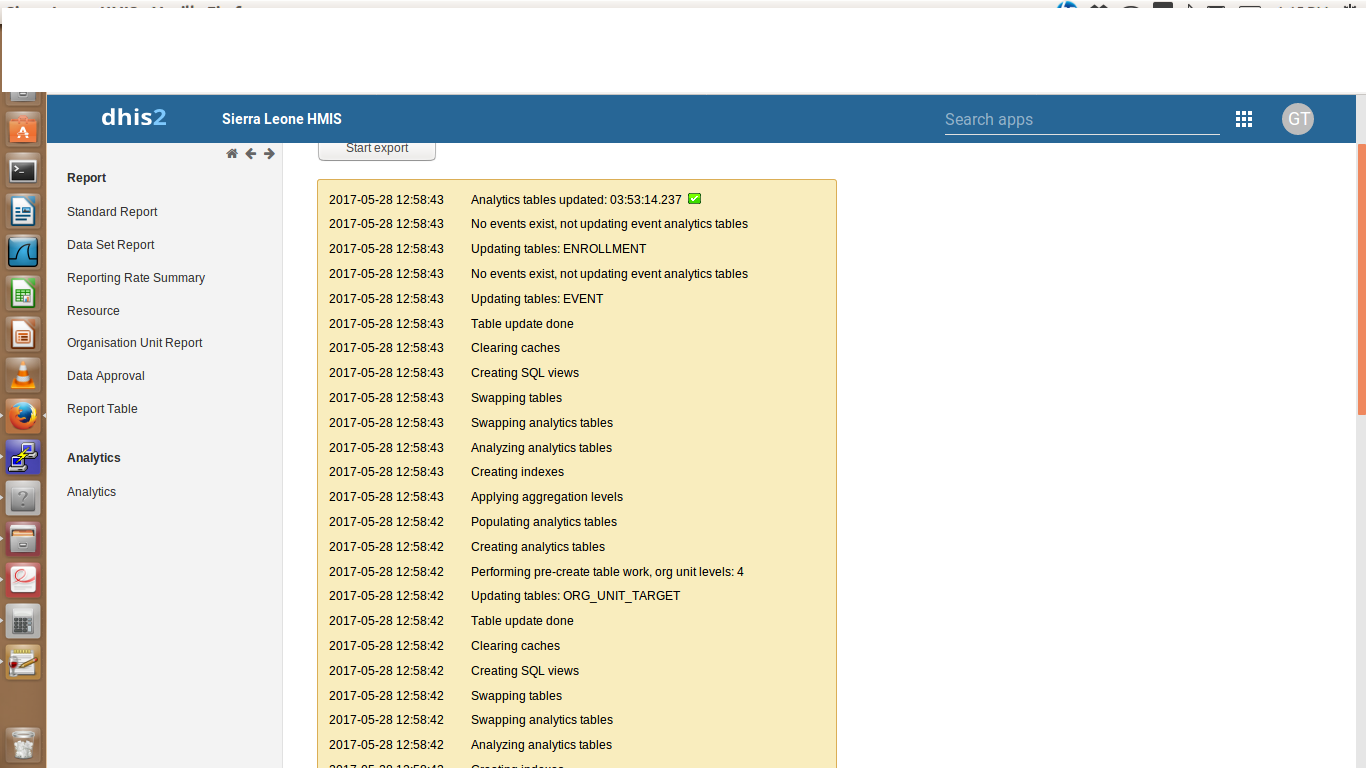Viewport: 1366px width, 768px height.
Task: Open the red PDF reader in dock
Action: pos(23,580)
